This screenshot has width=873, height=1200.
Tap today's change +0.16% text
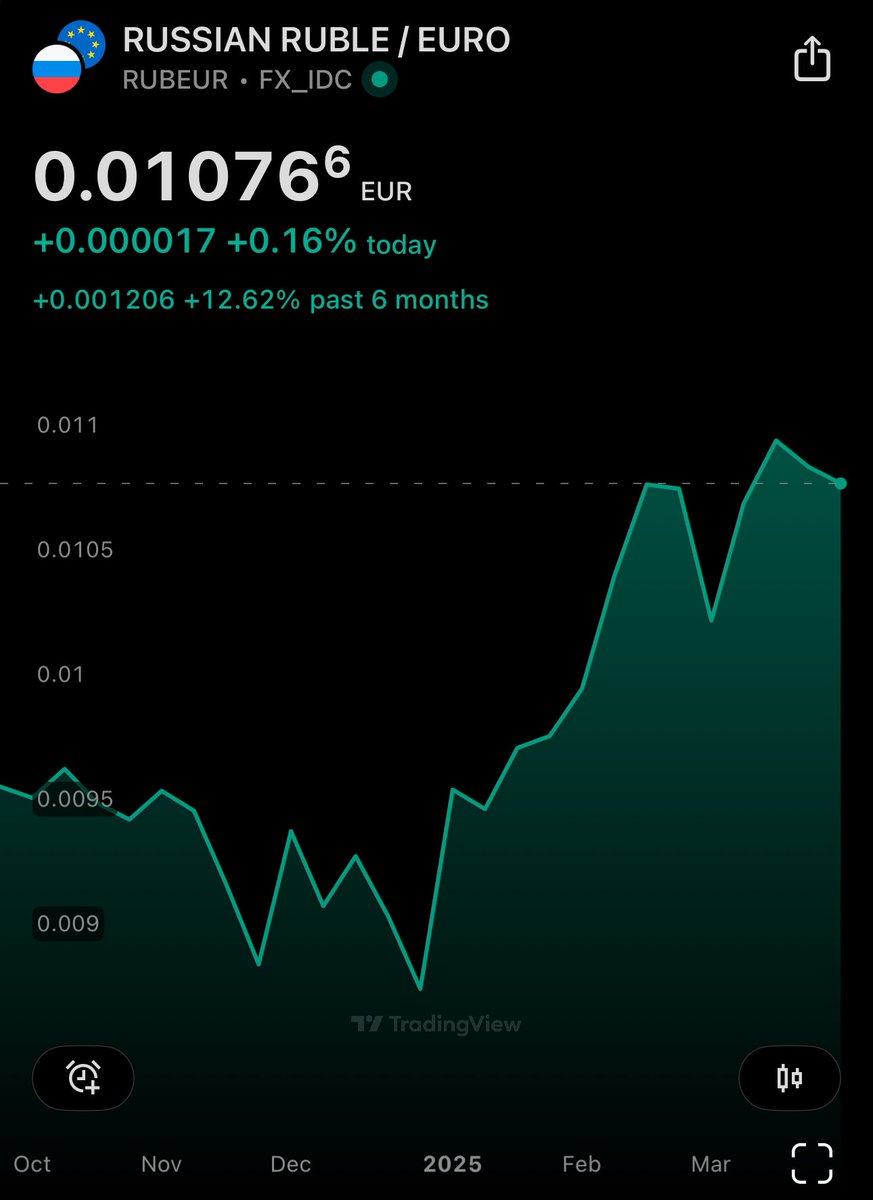[x=291, y=242]
